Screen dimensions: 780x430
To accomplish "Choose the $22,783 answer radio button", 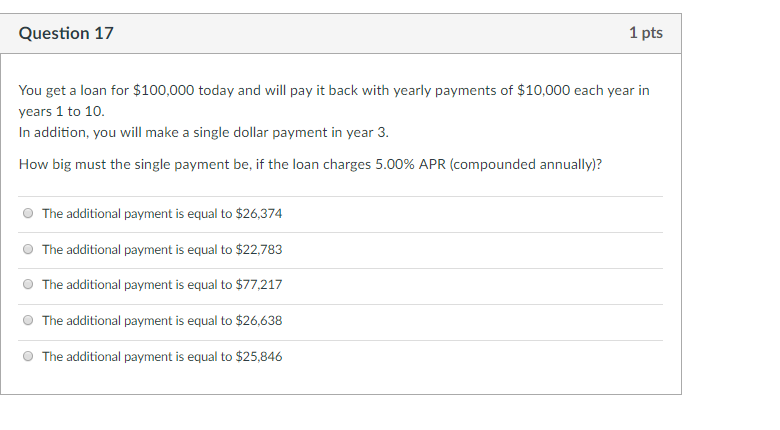I will click(x=28, y=249).
